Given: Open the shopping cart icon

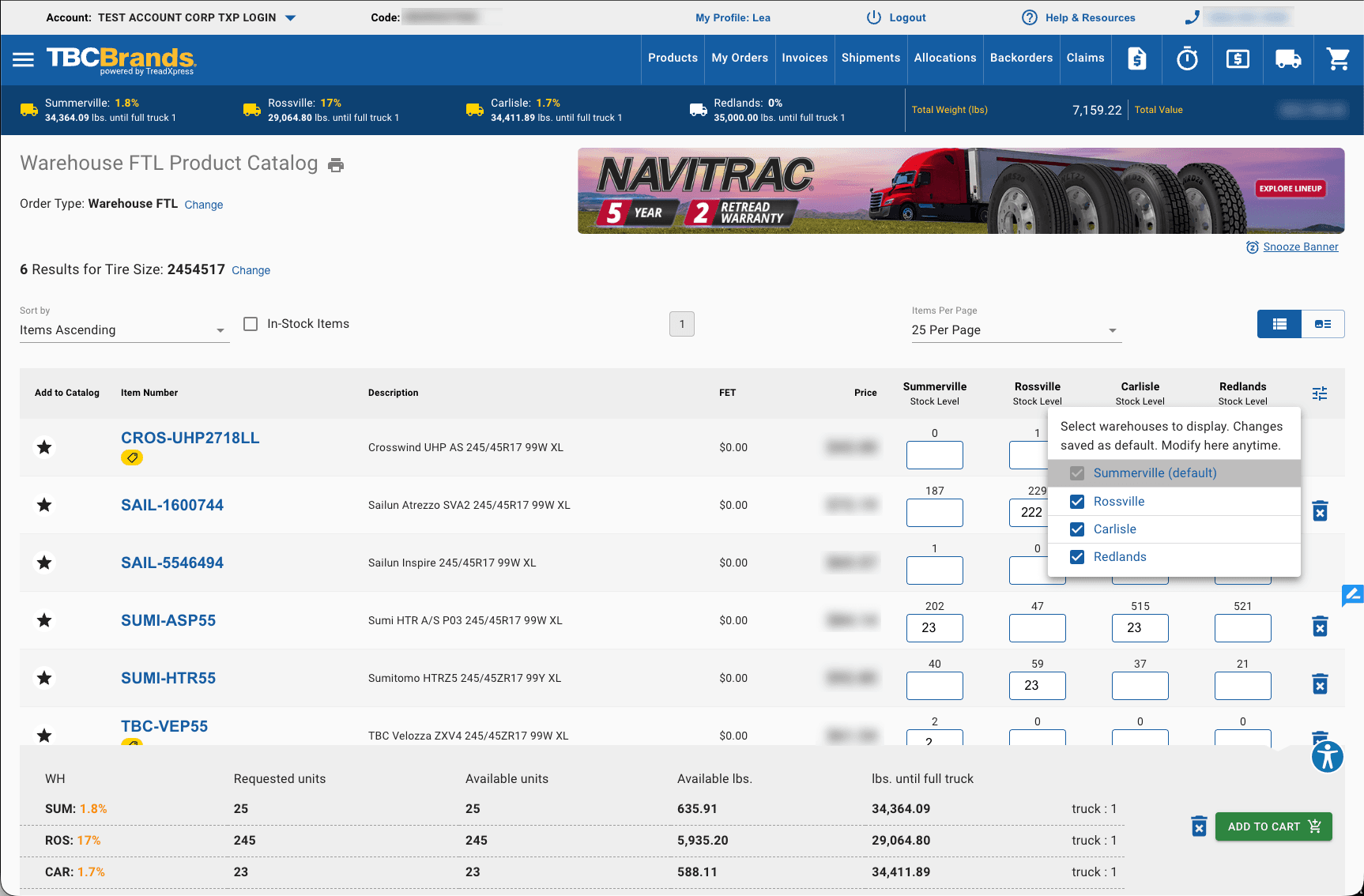Looking at the screenshot, I should 1338,58.
